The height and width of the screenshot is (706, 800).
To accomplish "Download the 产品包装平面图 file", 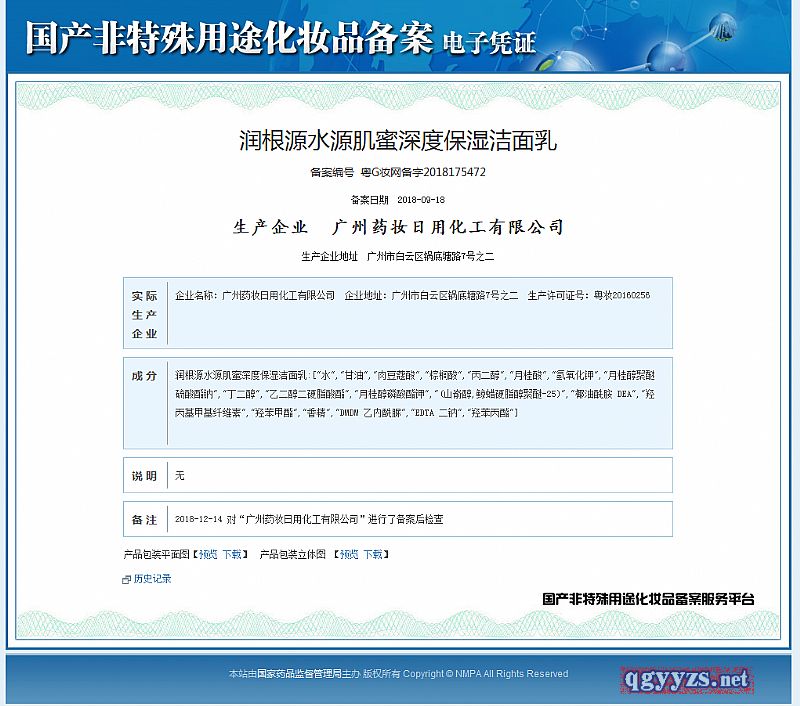I will 231,553.
